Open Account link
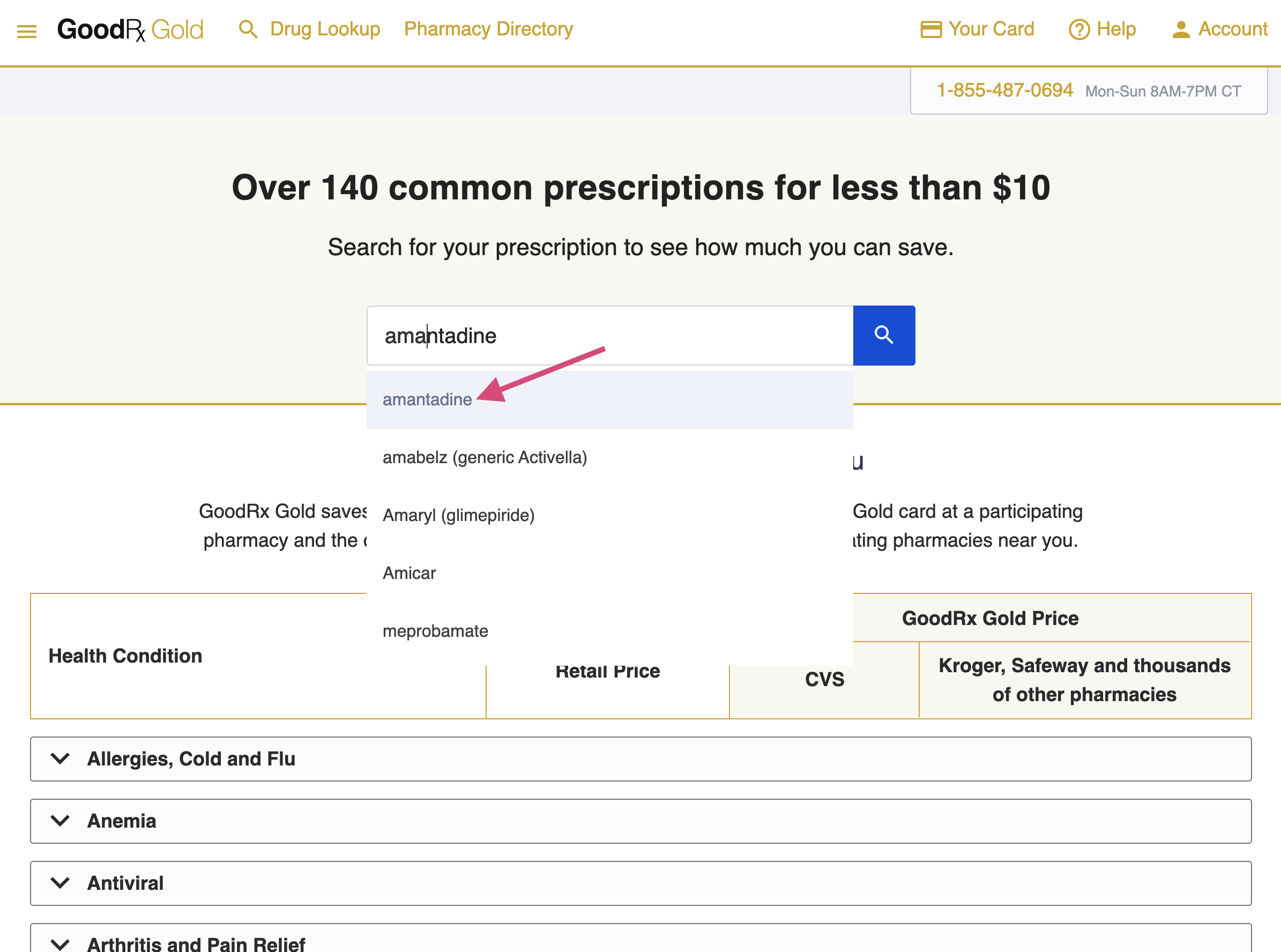1281x952 pixels. (1233, 29)
